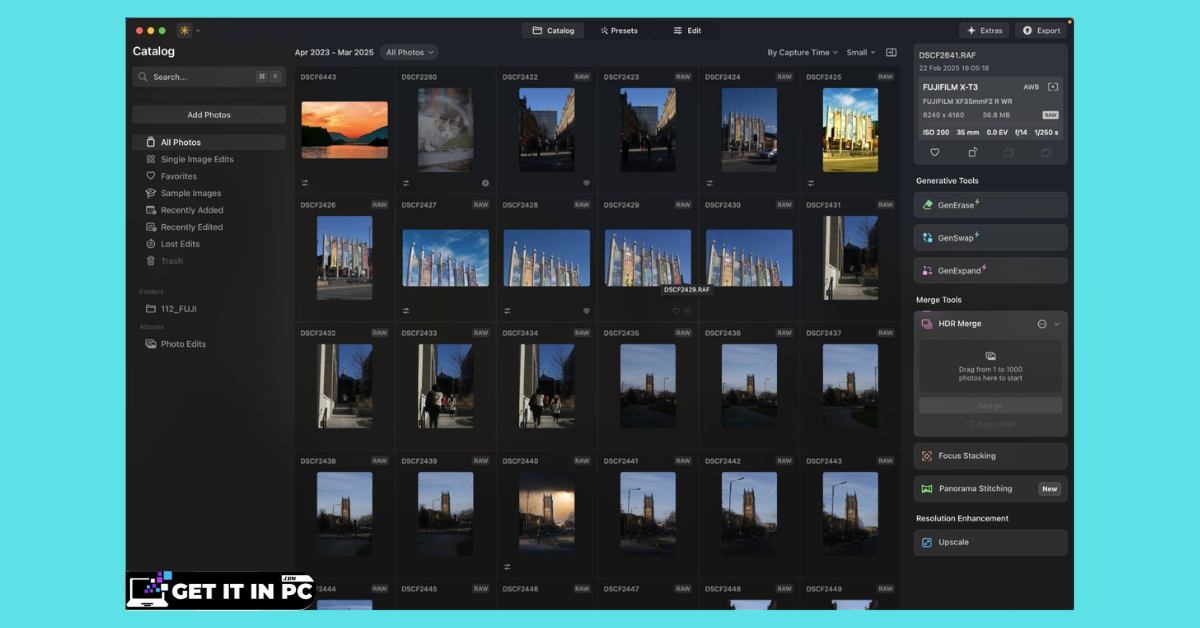Click the edits icon under DSCF2440
1200x628 pixels.
click(x=507, y=567)
